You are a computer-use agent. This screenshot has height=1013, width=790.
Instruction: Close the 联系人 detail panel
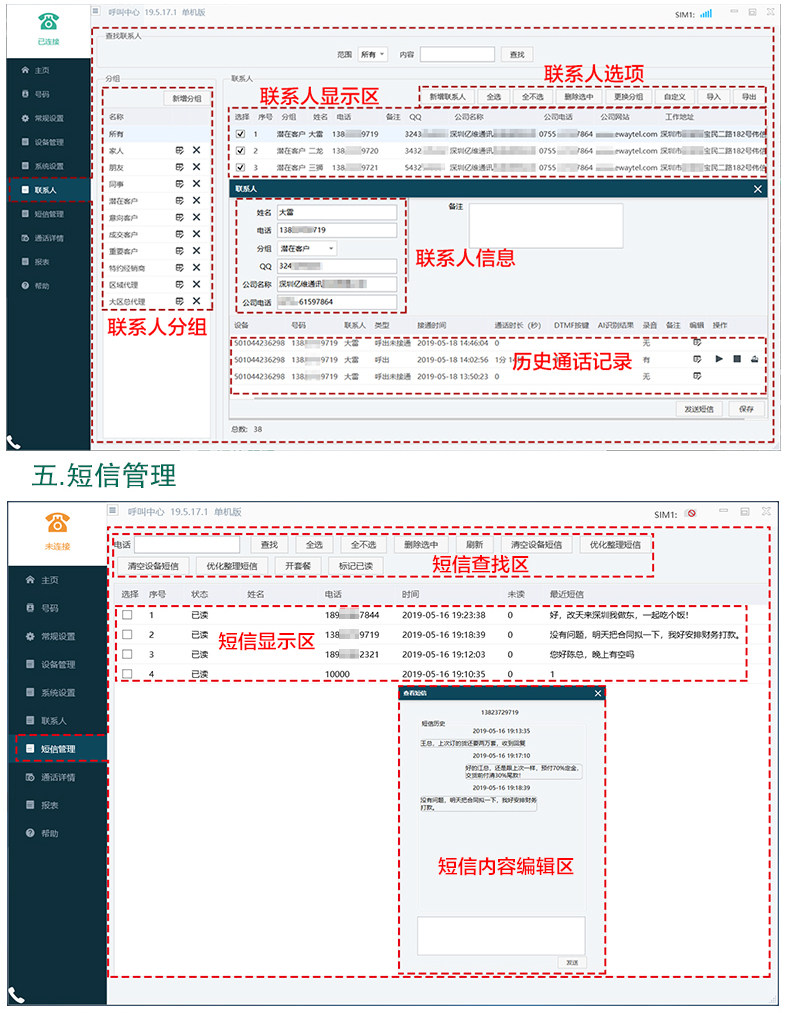coord(758,189)
